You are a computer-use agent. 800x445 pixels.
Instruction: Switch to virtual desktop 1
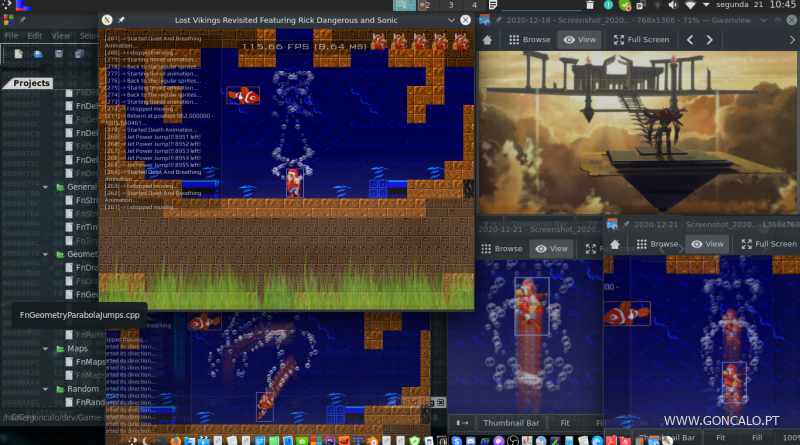405,5
